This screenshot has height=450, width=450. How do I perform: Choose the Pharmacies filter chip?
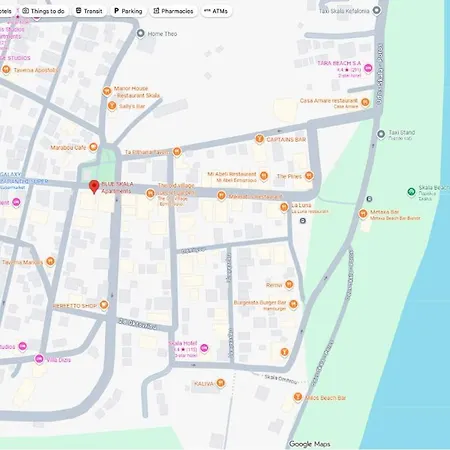(x=173, y=11)
